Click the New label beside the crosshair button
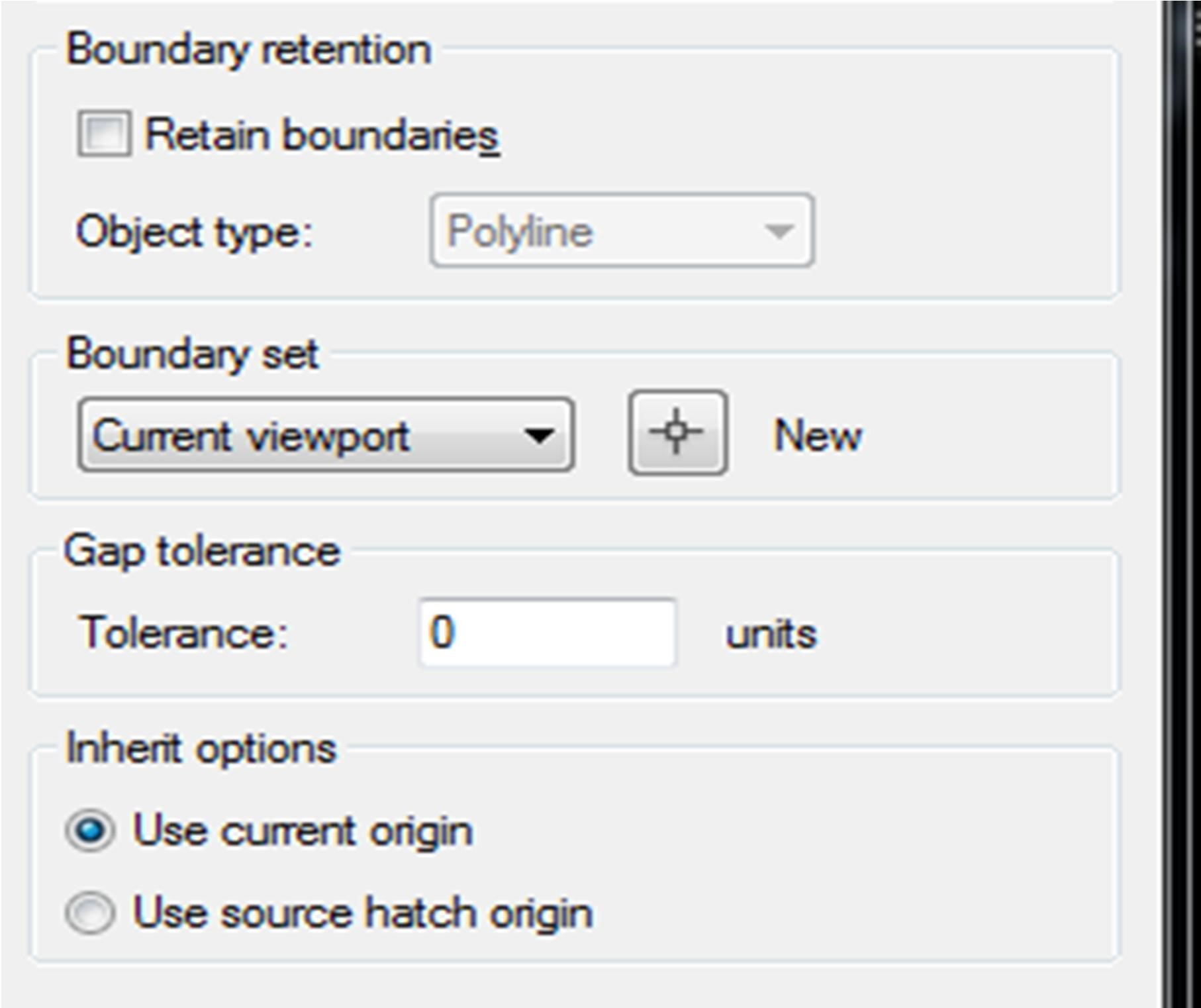The width and height of the screenshot is (1201, 1008). pos(818,436)
